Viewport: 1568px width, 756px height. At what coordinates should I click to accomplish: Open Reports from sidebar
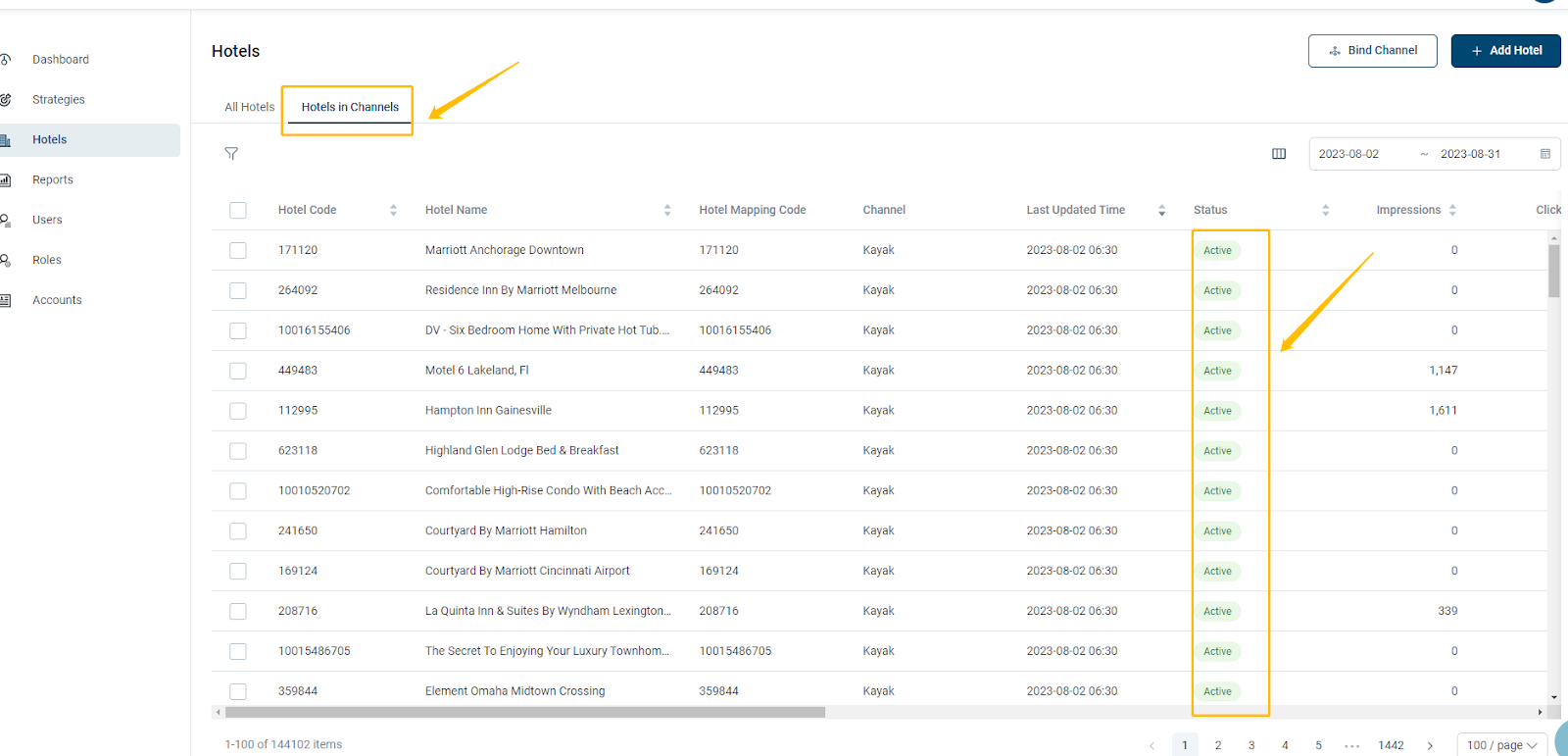(53, 180)
